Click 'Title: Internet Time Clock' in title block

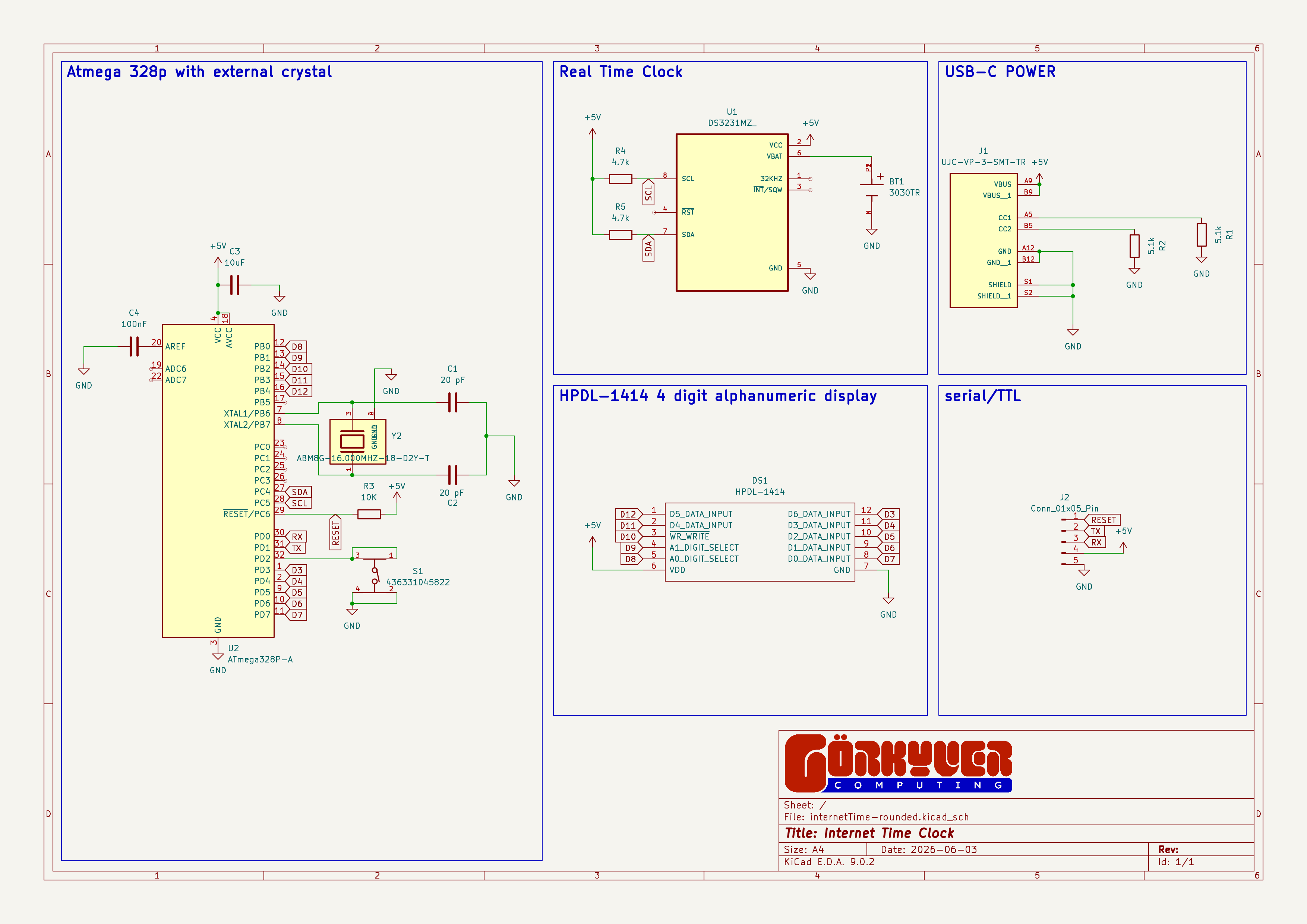coord(869,833)
